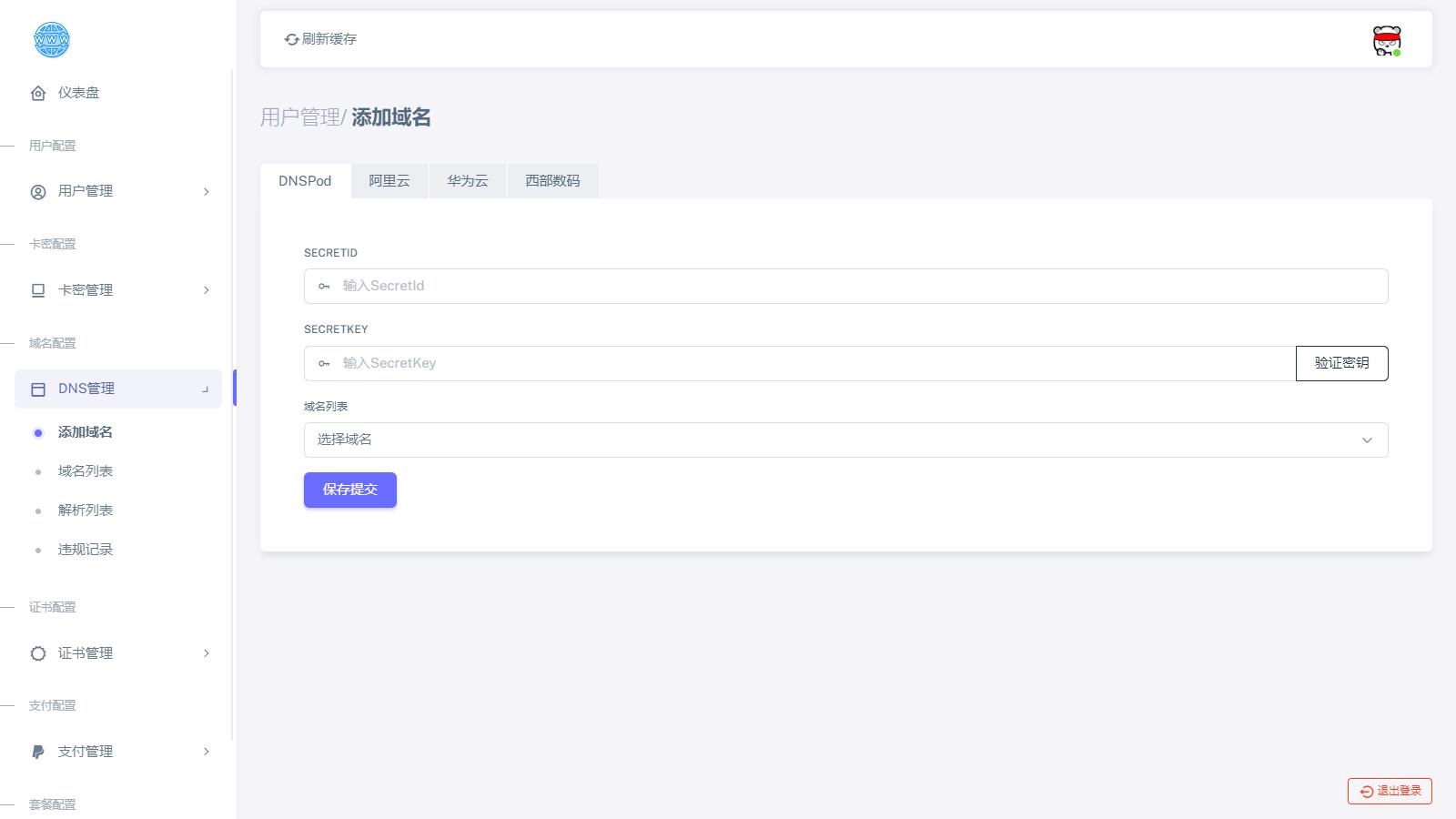Open the user avatar in top bar

1386,40
